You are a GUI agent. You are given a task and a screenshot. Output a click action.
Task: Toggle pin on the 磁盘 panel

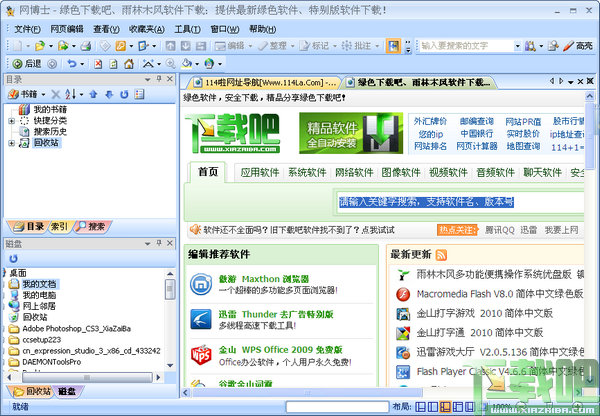(x=159, y=243)
